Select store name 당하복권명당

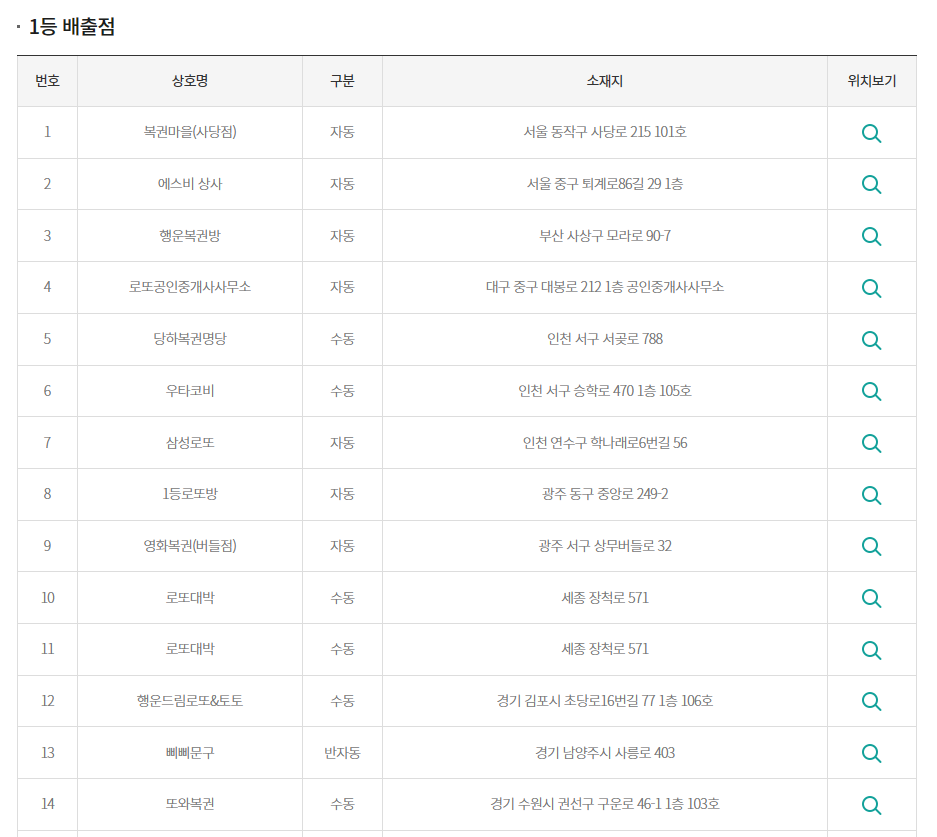[x=190, y=339]
